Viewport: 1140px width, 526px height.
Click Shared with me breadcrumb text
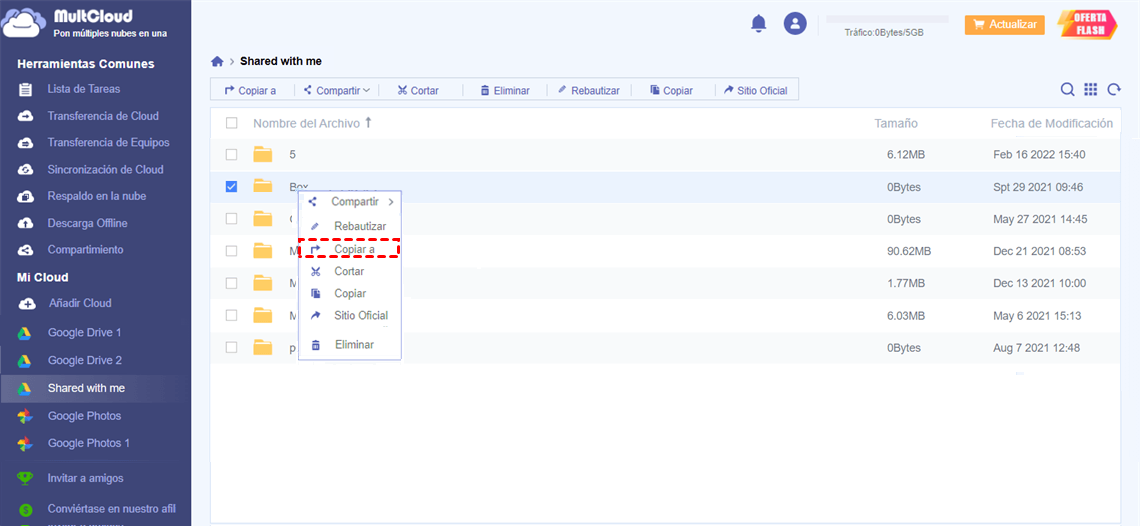(x=281, y=61)
